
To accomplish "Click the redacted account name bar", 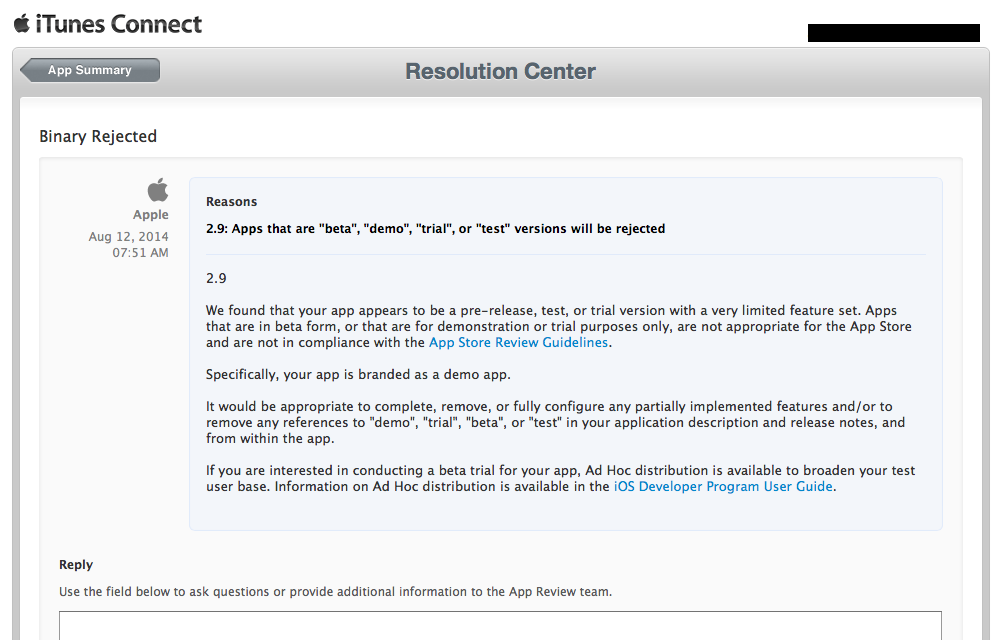I will click(x=894, y=33).
